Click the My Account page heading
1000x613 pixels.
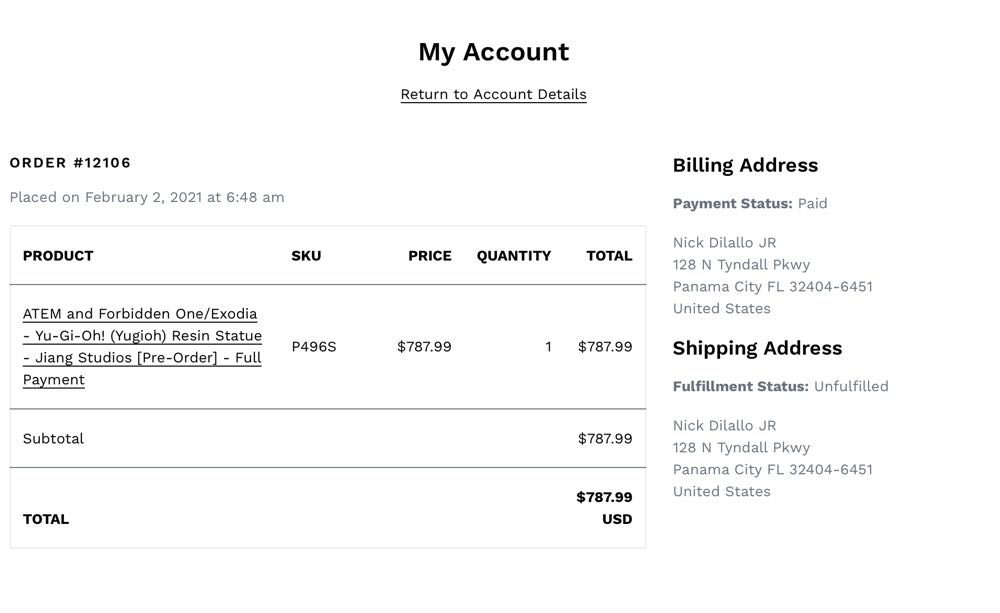point(493,52)
